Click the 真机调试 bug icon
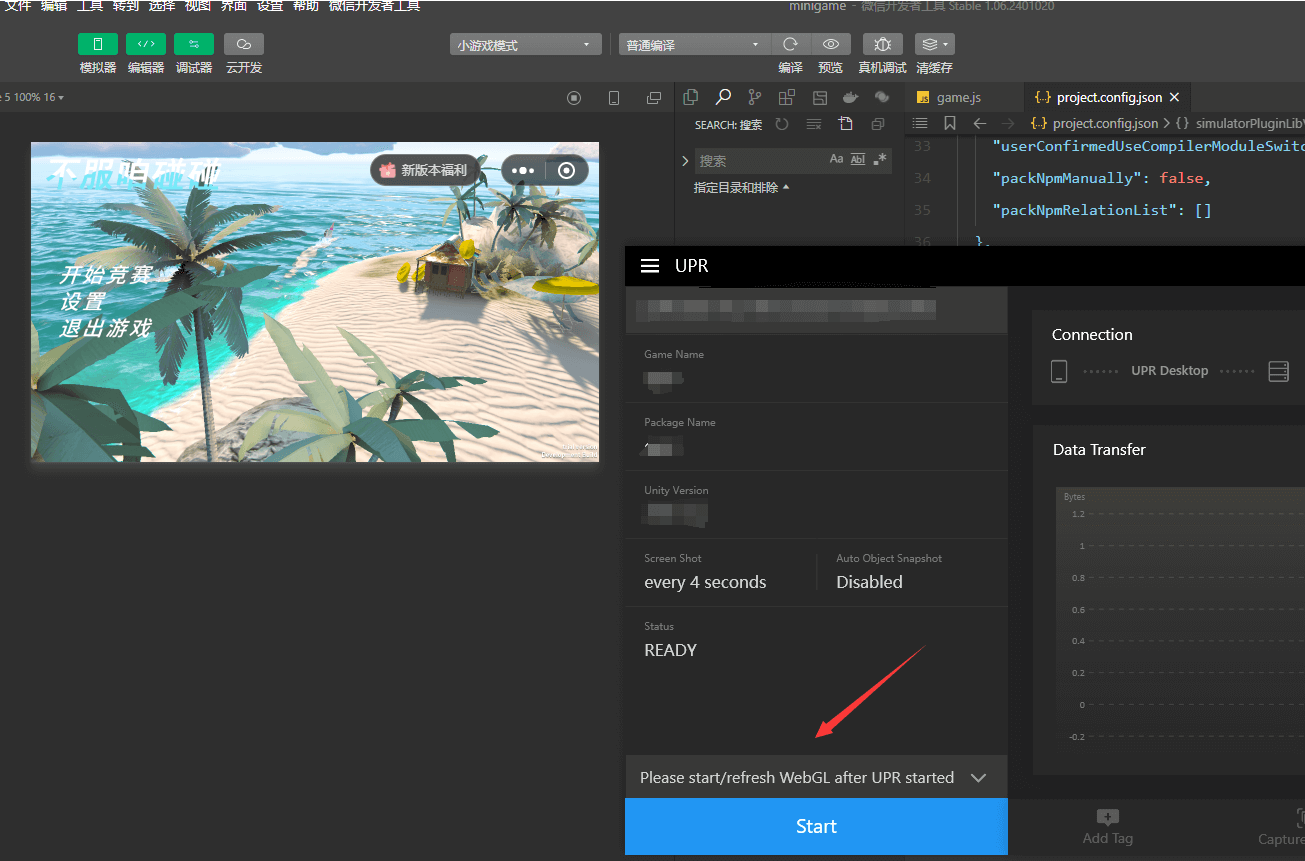Viewport: 1305px width, 861px height. [x=882, y=44]
